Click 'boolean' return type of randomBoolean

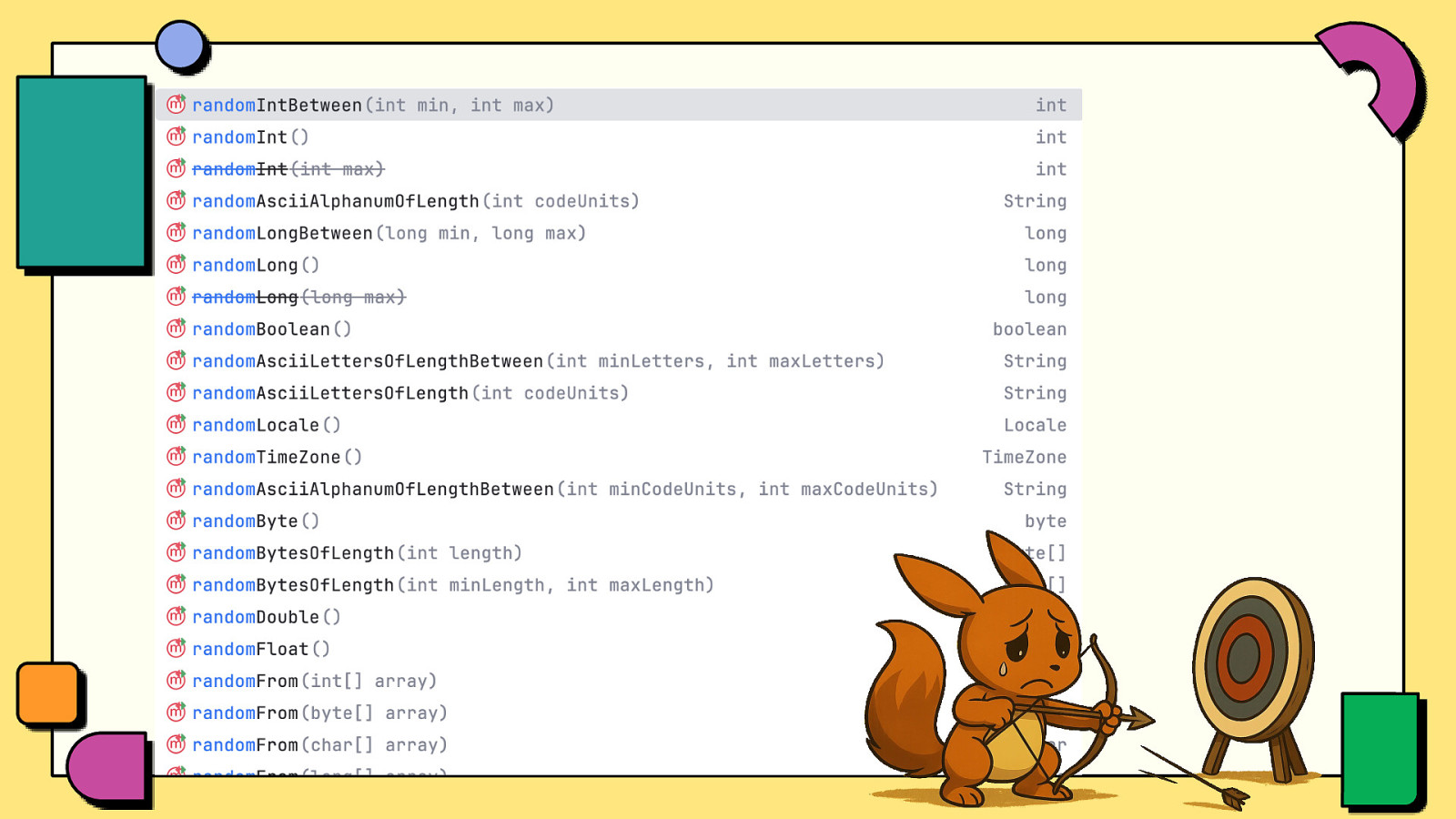tap(1029, 329)
